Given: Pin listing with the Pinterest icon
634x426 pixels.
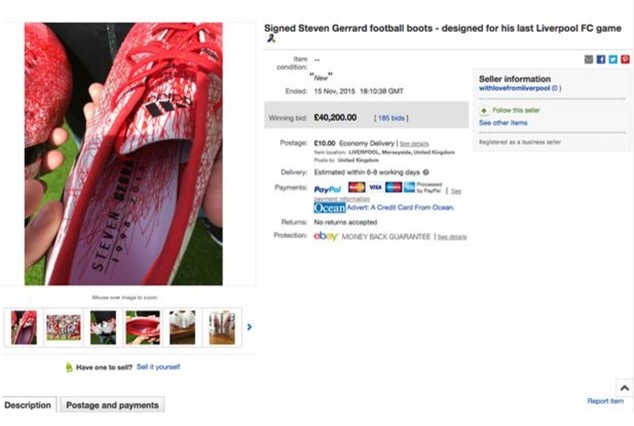Looking at the screenshot, I should [x=625, y=59].
